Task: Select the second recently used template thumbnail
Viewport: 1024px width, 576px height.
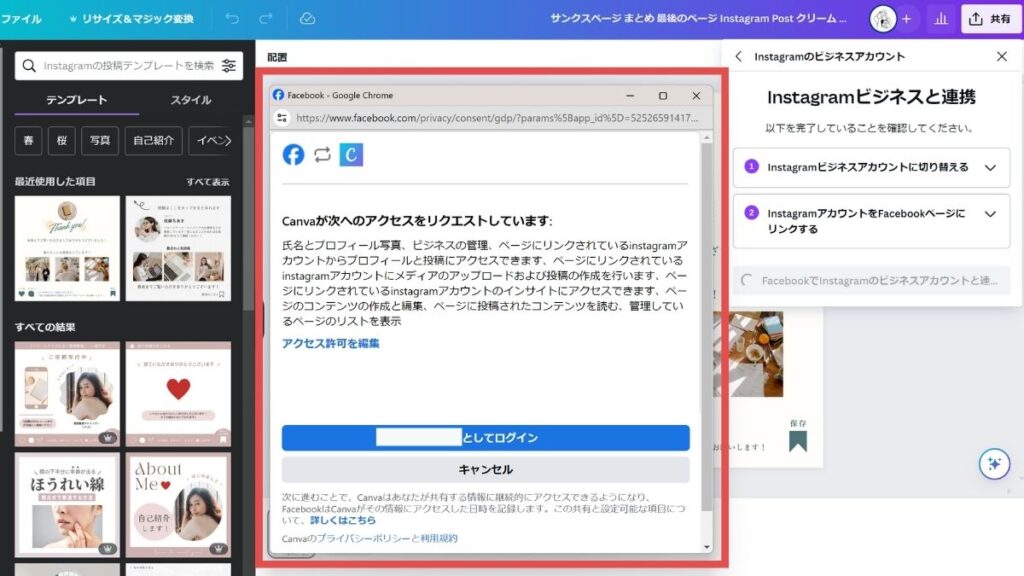Action: [178, 248]
